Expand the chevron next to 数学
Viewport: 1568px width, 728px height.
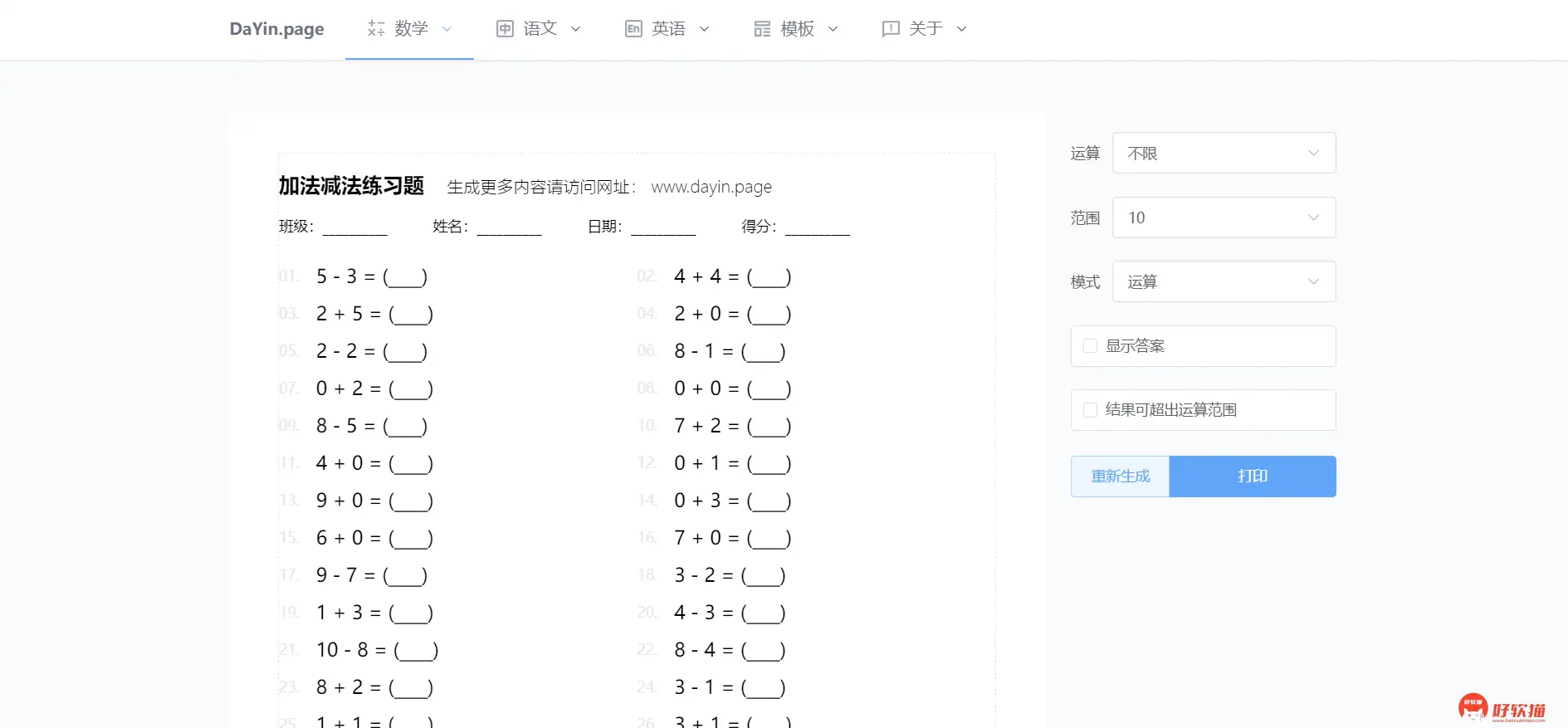tap(447, 29)
